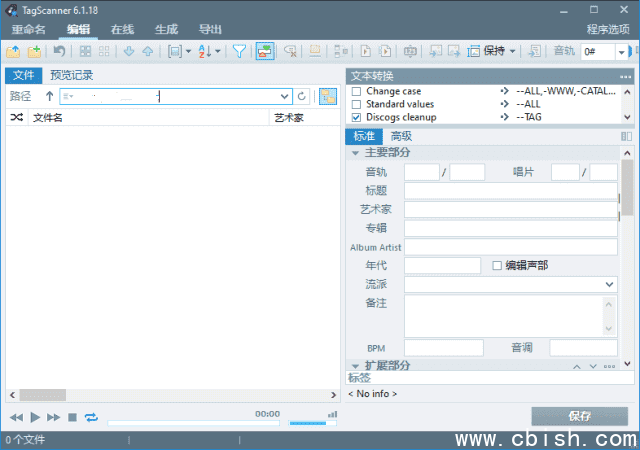Tick the Standard values checkbox
The width and height of the screenshot is (640, 450).
coord(356,104)
